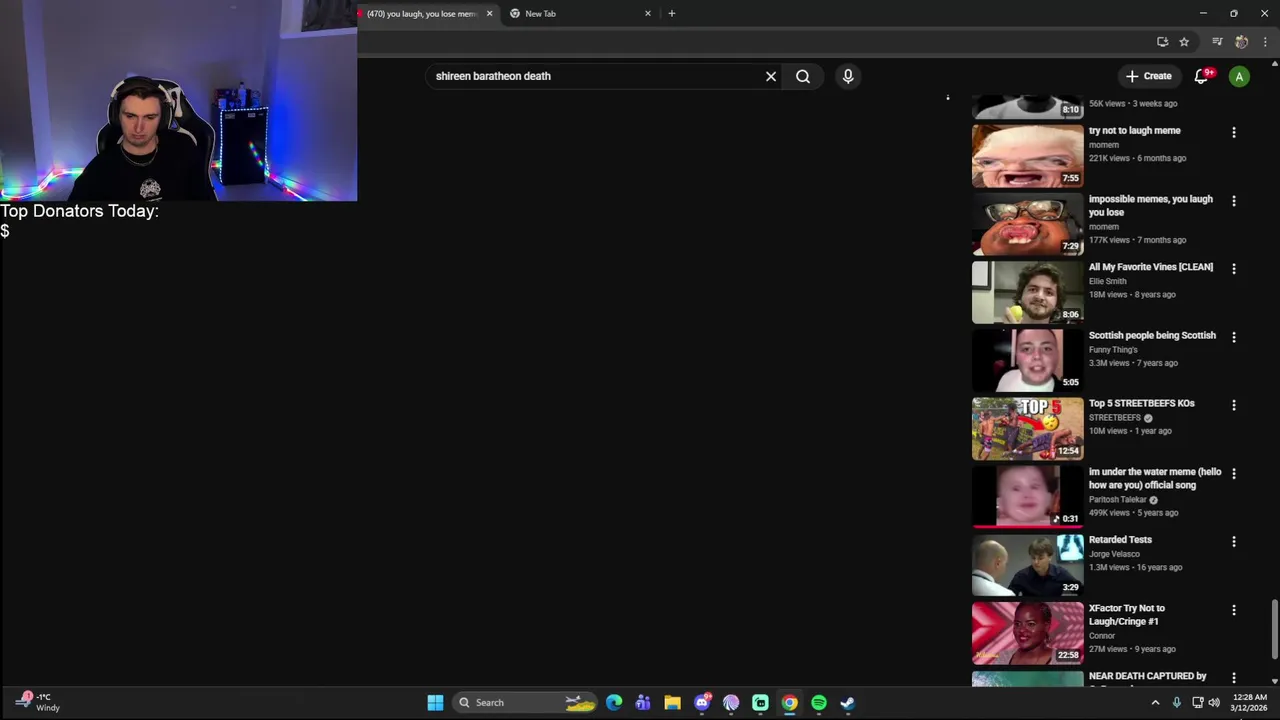Select the 'you laugh, you lose' tab
Viewport: 1280px width, 720px height.
(420, 13)
